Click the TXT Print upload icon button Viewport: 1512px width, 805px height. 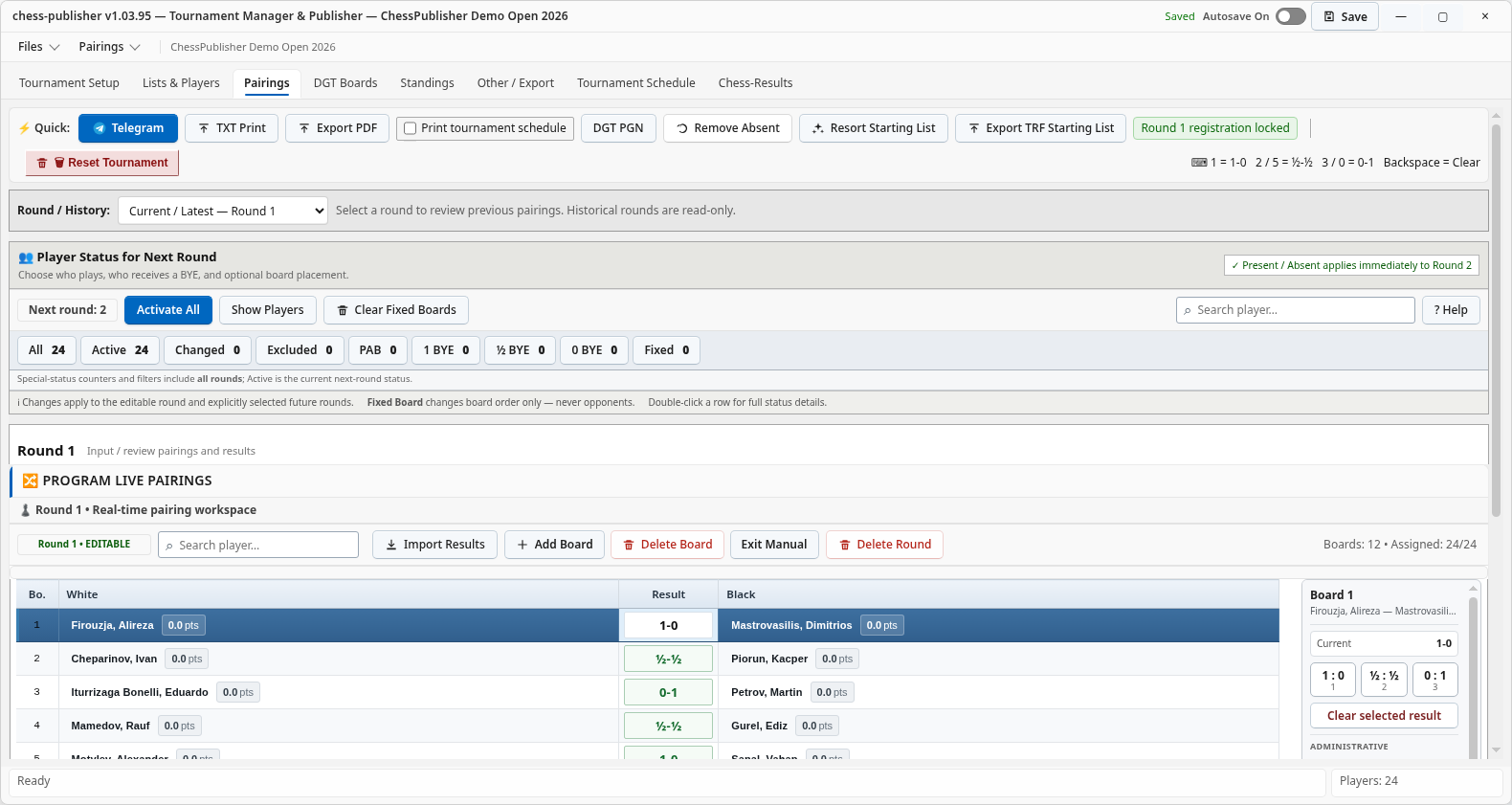232,128
